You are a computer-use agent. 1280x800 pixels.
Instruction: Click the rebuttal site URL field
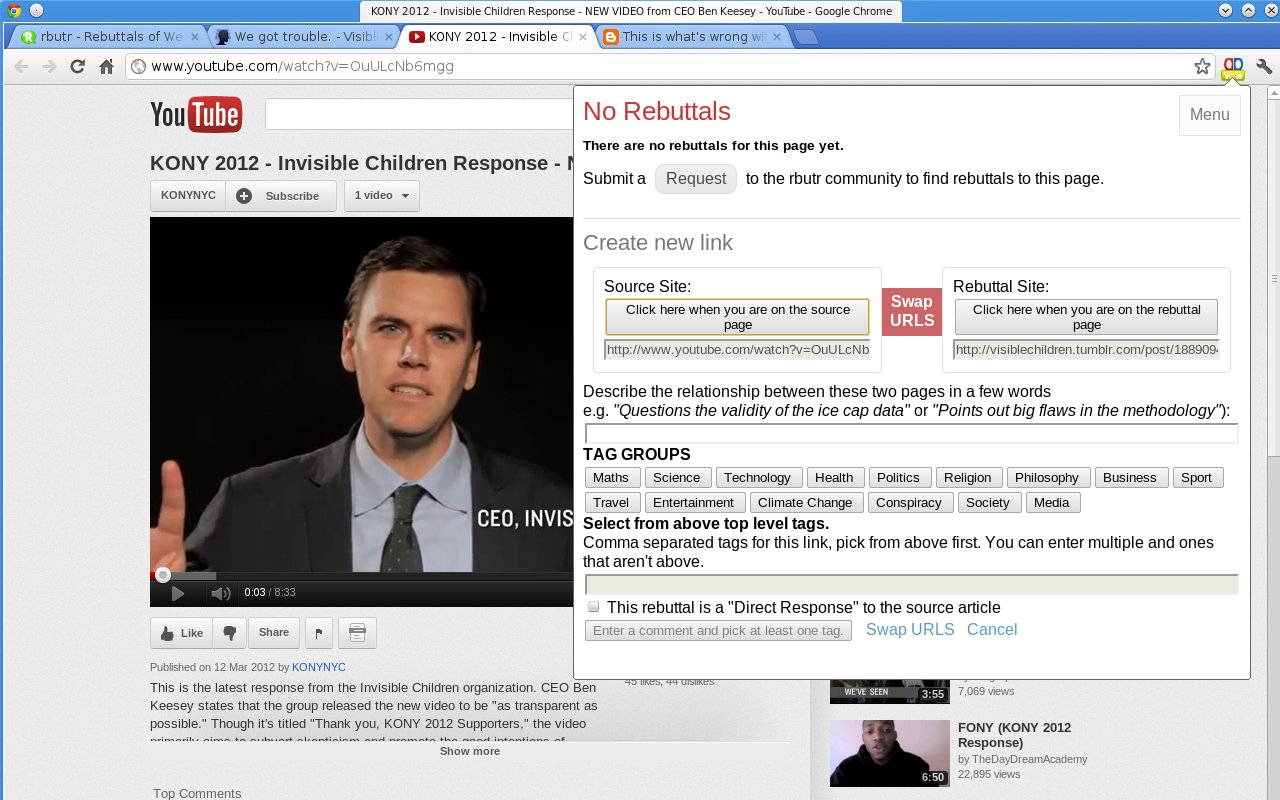[1086, 350]
